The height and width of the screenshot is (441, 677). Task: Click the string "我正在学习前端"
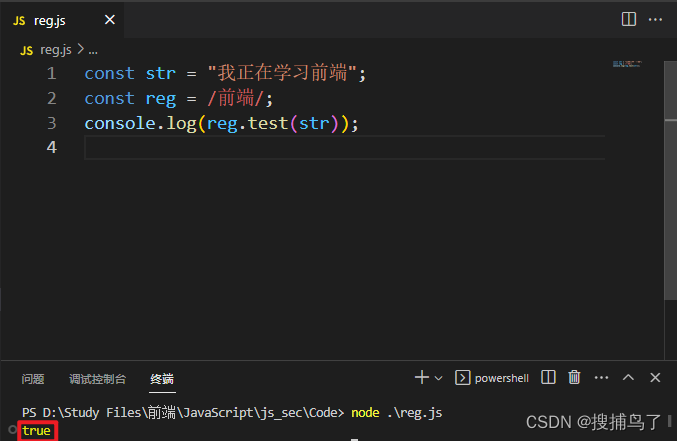click(x=282, y=73)
